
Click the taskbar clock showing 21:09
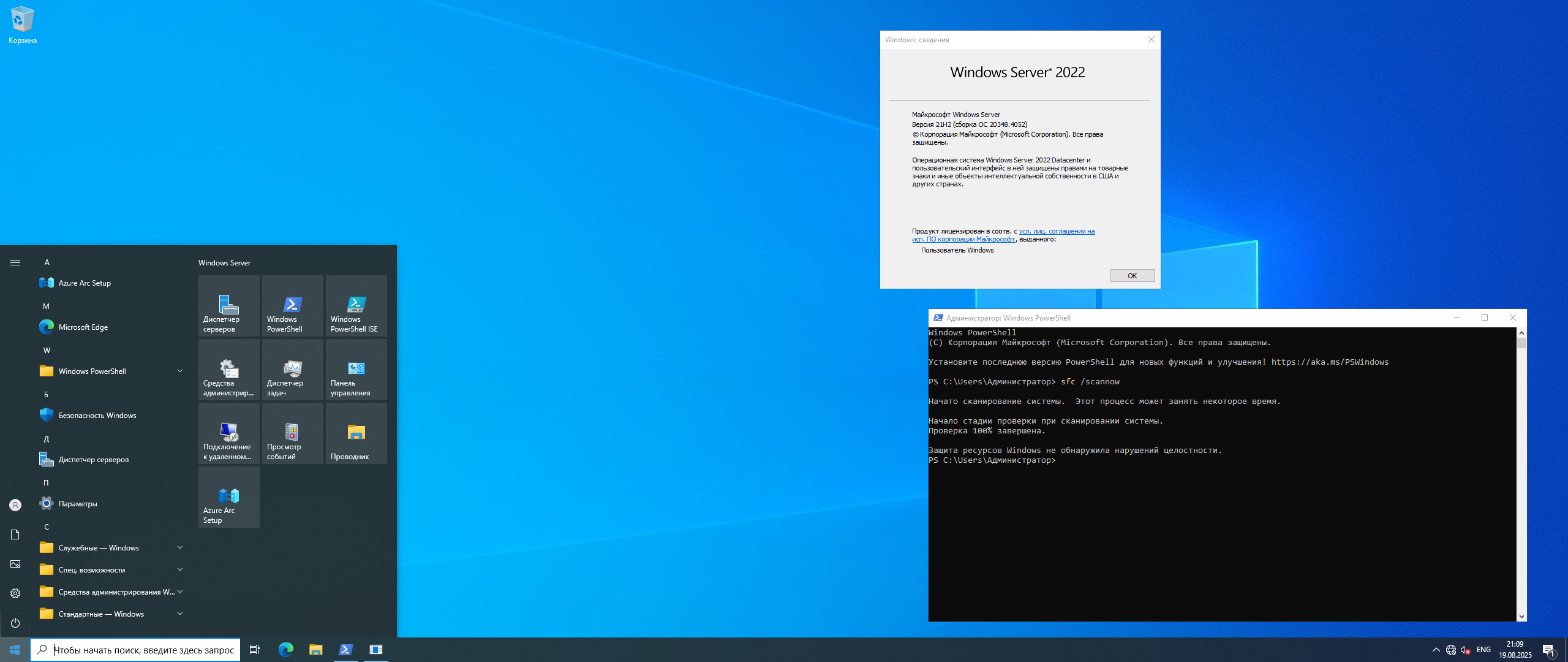[1515, 650]
